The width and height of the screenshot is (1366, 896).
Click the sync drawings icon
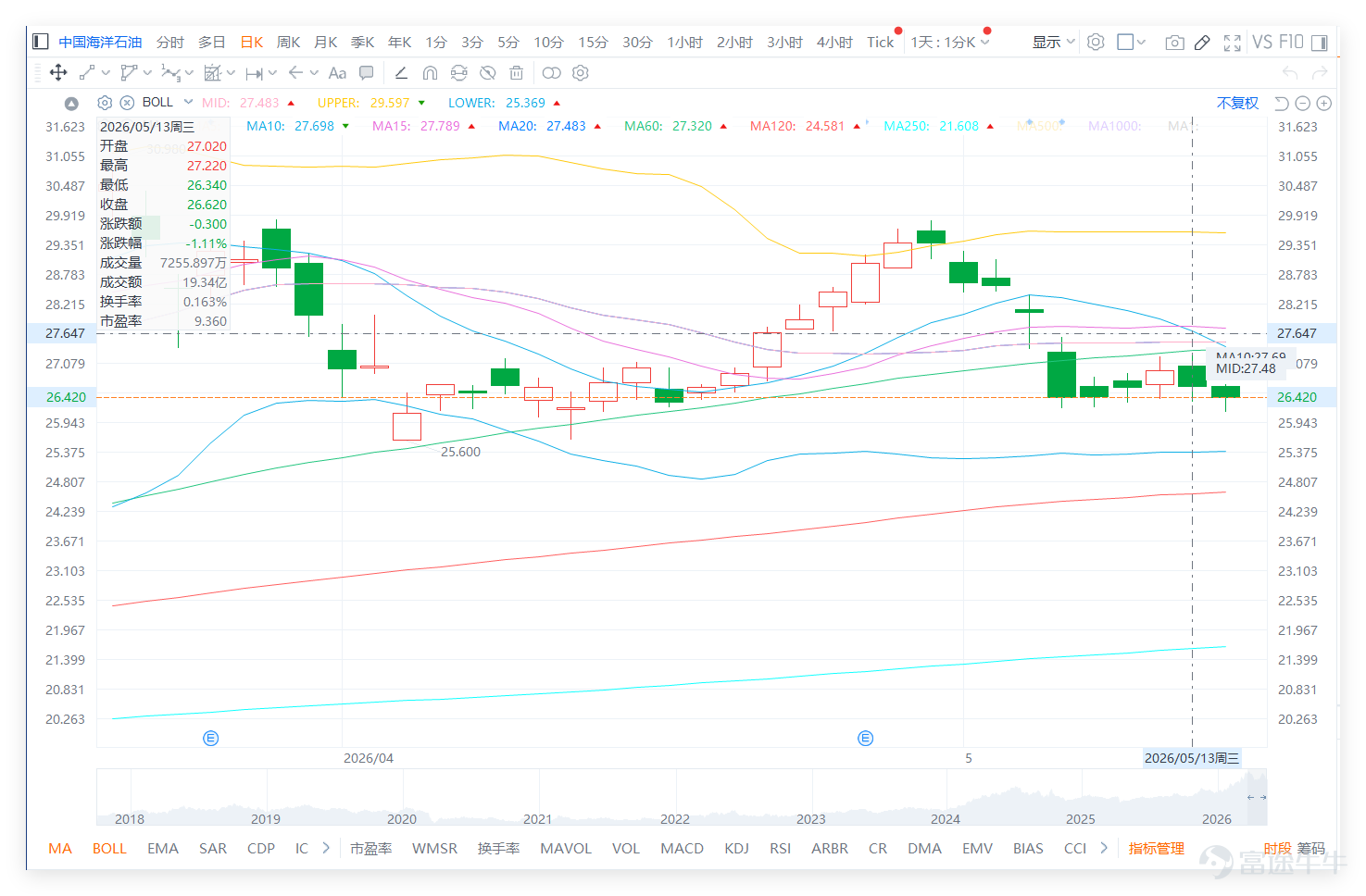(x=458, y=72)
